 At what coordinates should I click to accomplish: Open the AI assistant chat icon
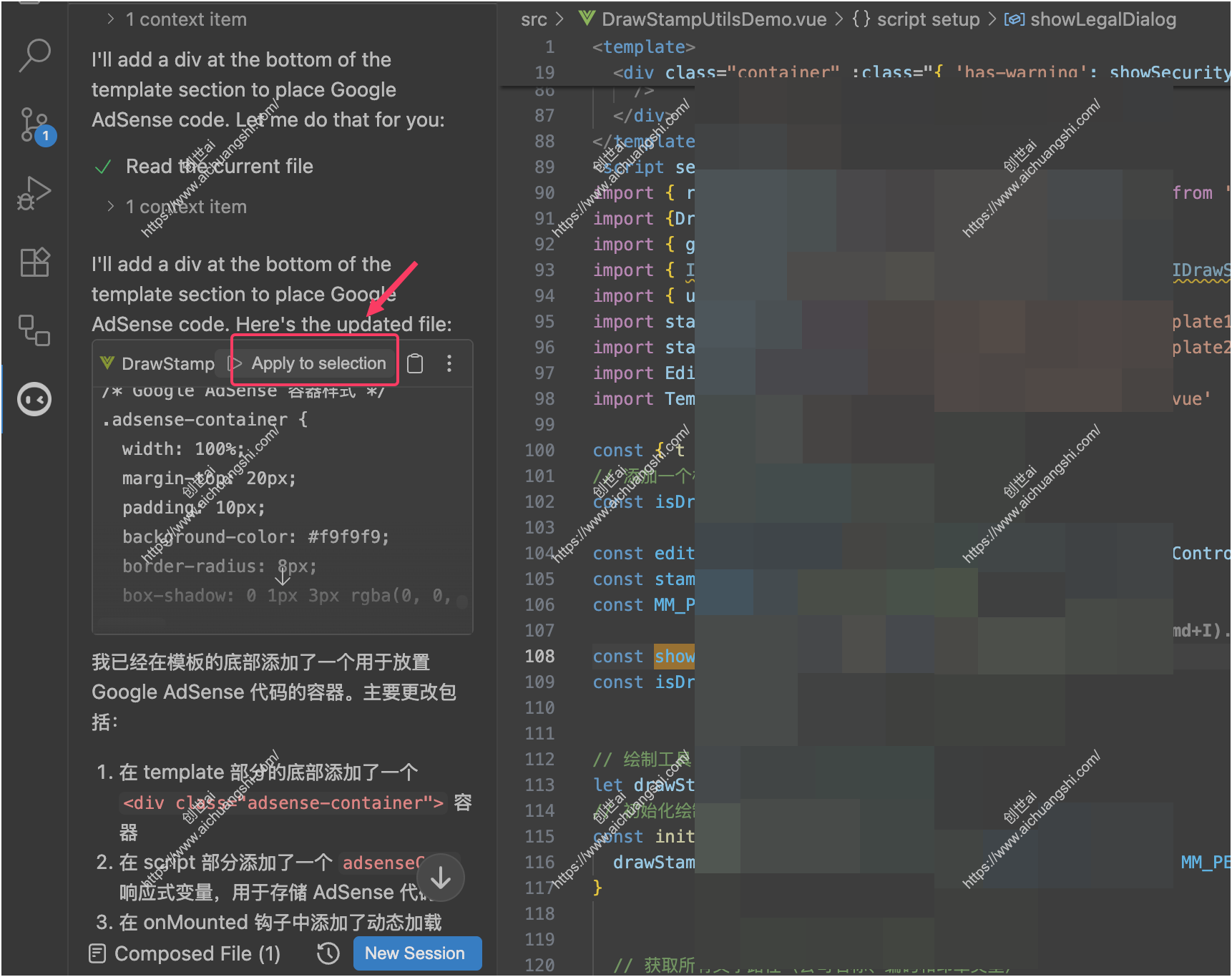point(34,399)
